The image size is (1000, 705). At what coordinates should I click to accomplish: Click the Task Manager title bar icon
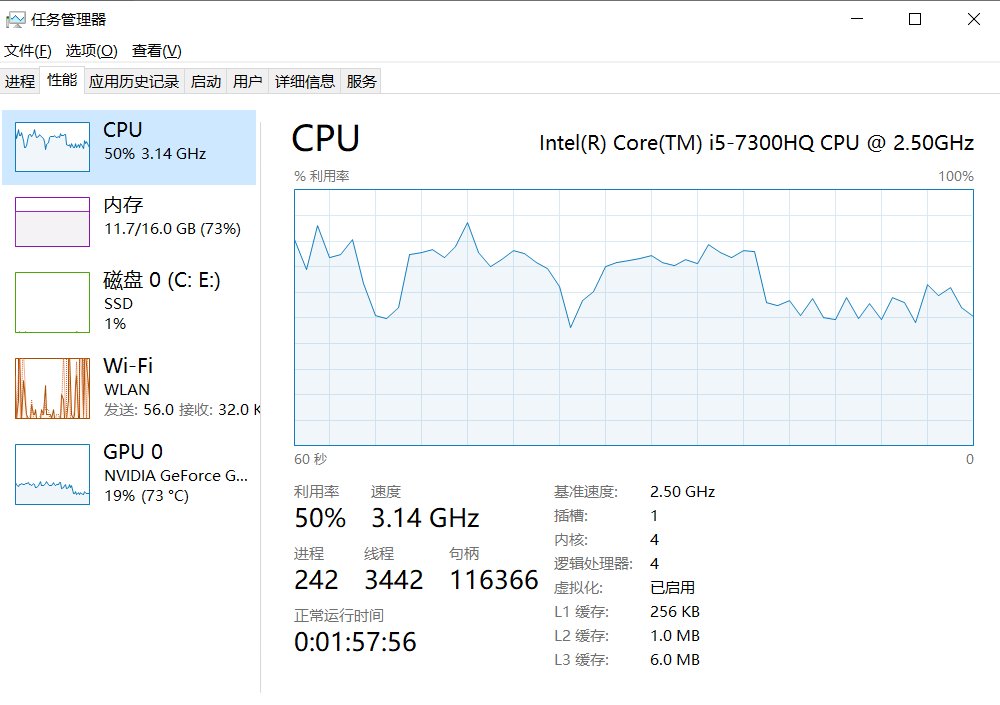15,20
